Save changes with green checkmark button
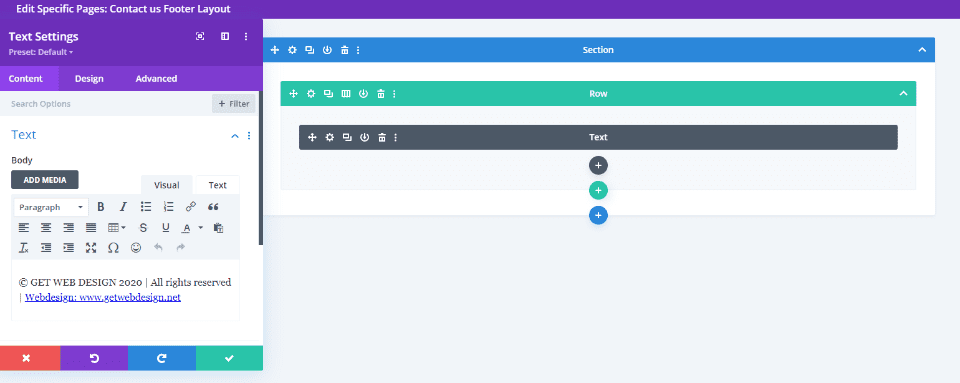Image resolution: width=960 pixels, height=383 pixels. 230,359
